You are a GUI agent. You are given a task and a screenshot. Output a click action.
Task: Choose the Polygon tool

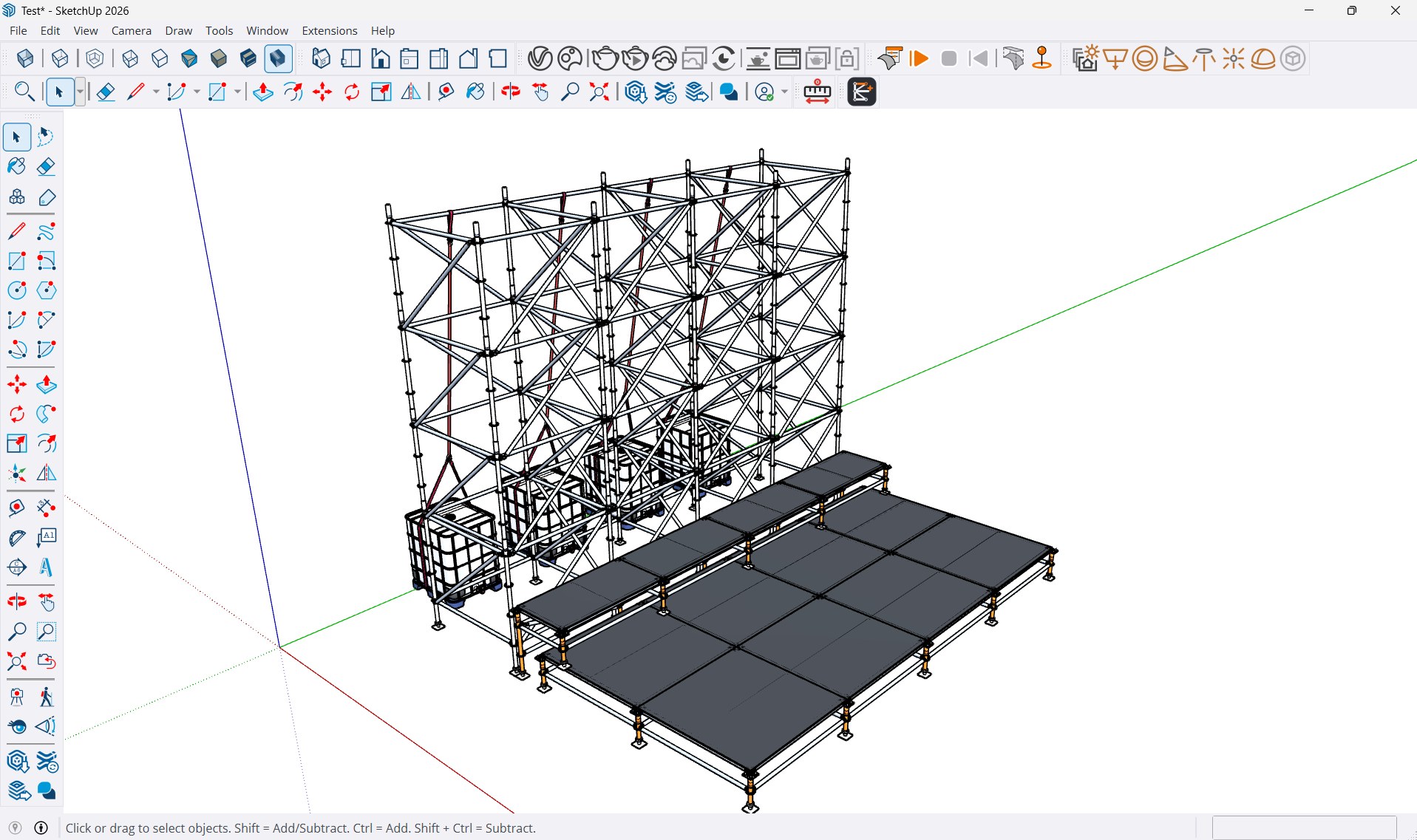point(46,290)
